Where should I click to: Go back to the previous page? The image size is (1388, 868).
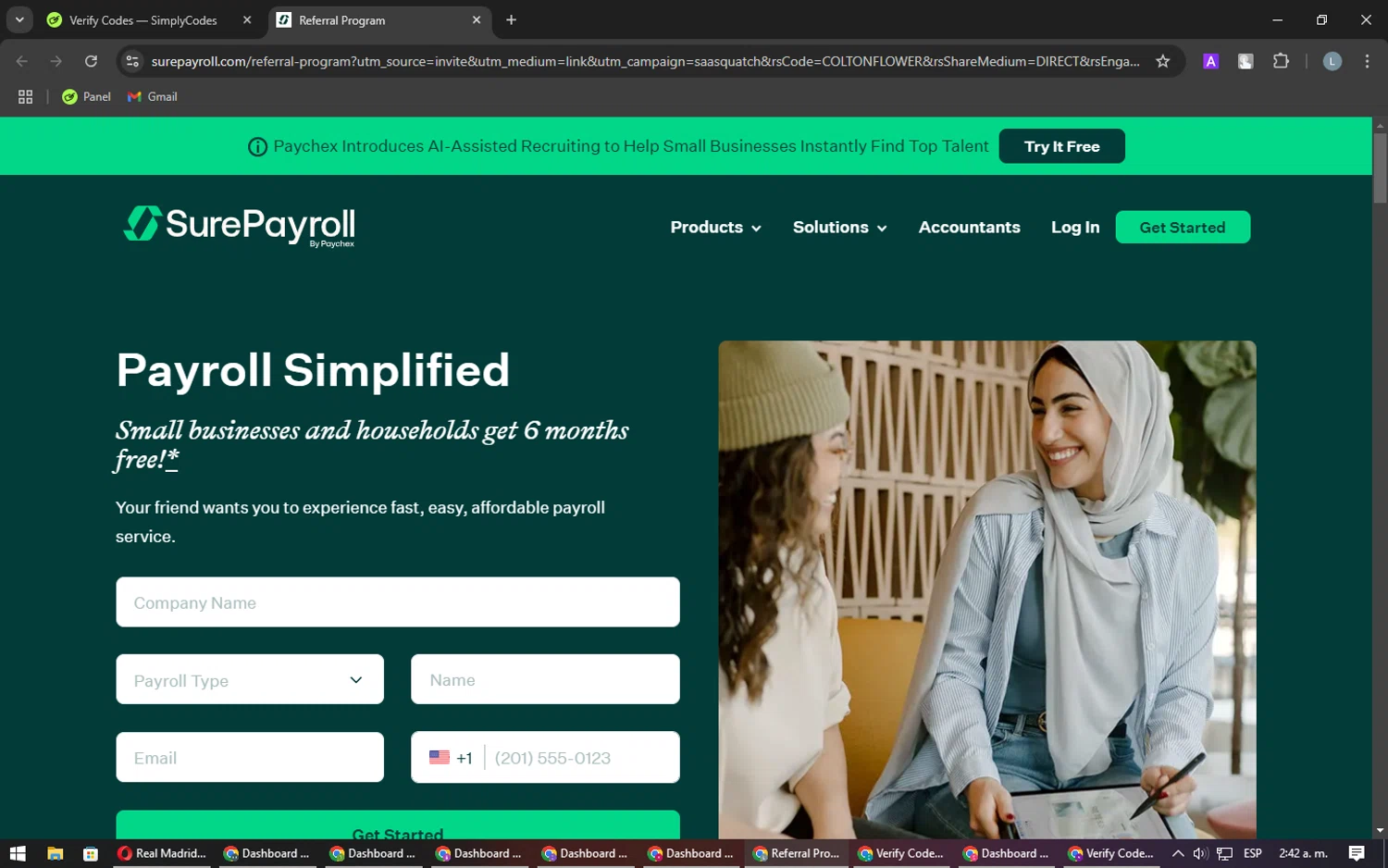(x=22, y=61)
